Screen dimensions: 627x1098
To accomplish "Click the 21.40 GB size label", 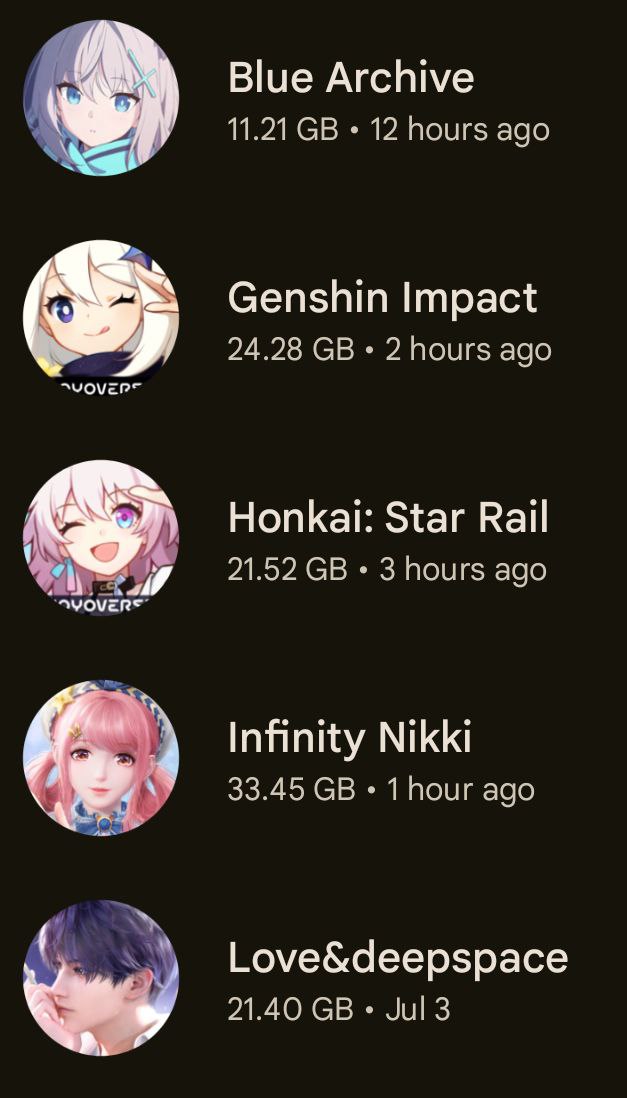I will click(x=290, y=1009).
